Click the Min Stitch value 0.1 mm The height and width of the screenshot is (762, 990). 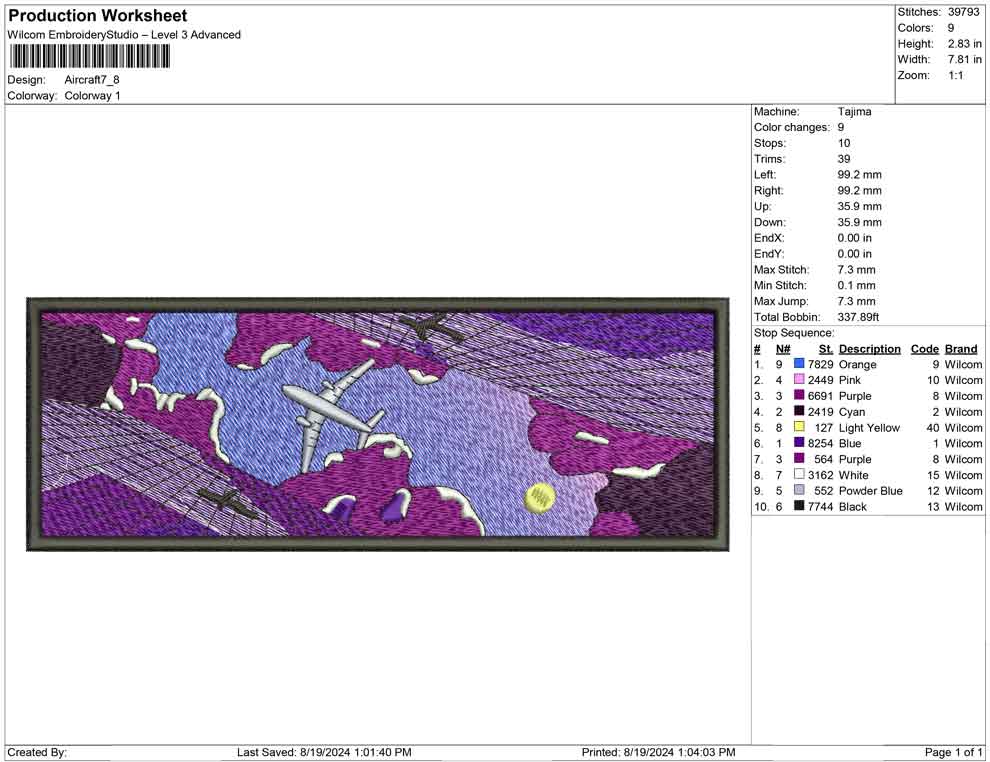click(x=857, y=285)
